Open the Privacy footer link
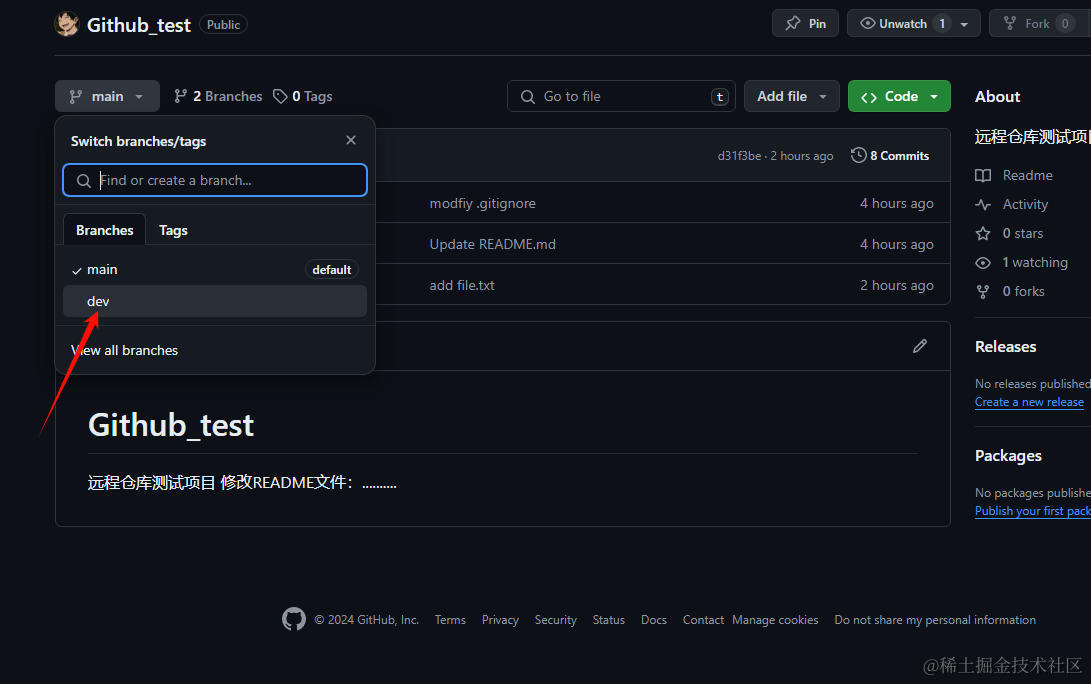This screenshot has width=1091, height=684. coord(500,620)
